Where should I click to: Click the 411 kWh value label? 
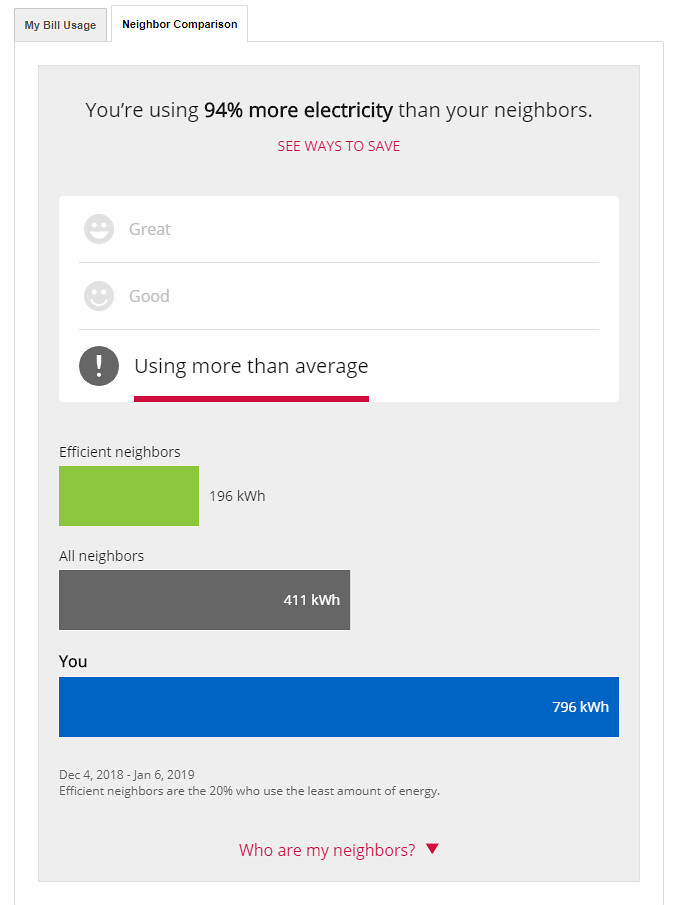(x=312, y=600)
